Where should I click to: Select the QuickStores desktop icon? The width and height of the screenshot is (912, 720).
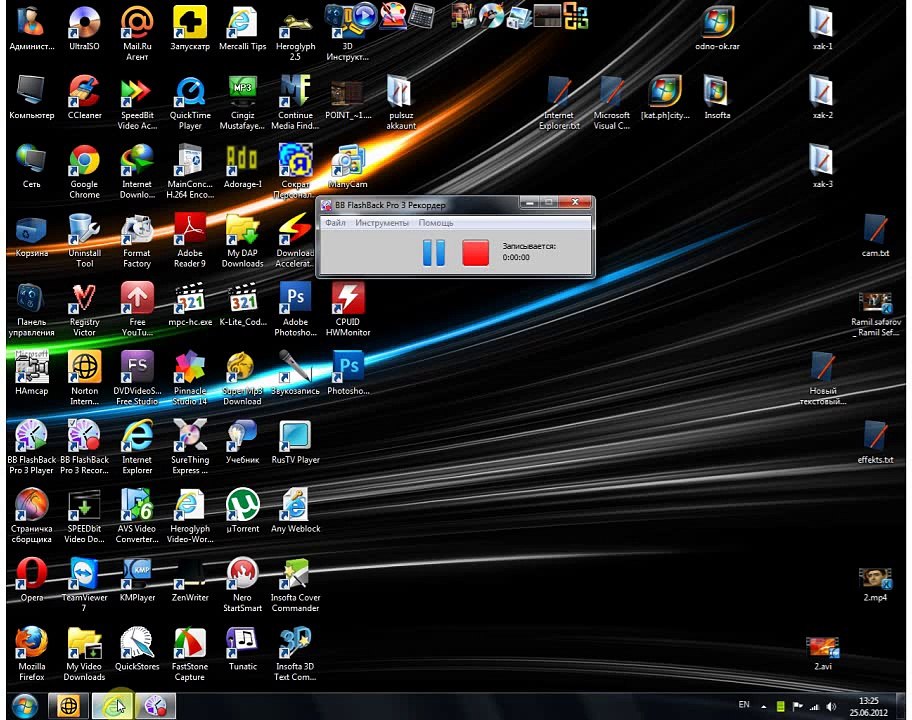tap(137, 649)
